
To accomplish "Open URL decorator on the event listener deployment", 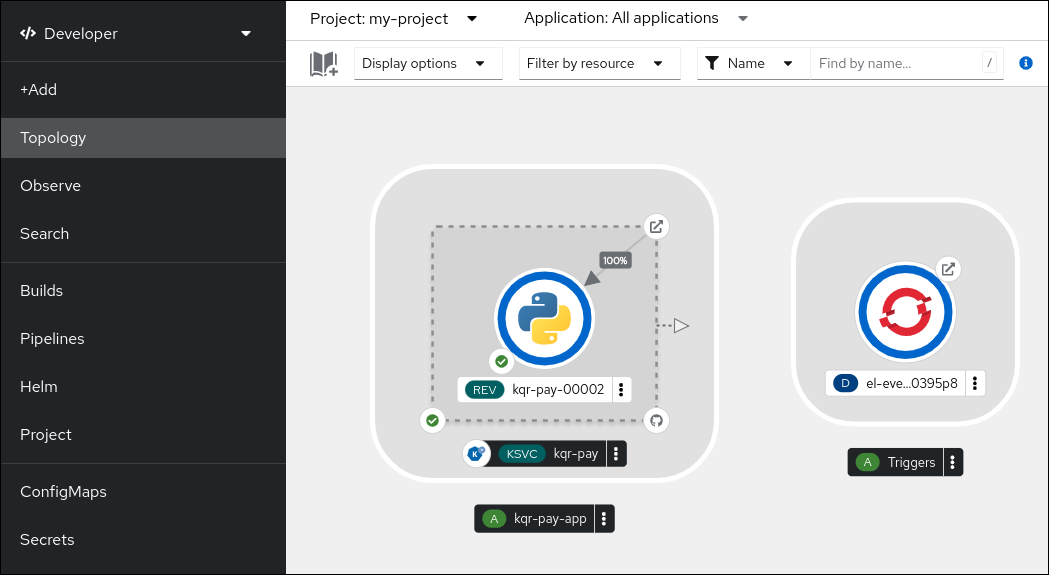I will (x=948, y=269).
